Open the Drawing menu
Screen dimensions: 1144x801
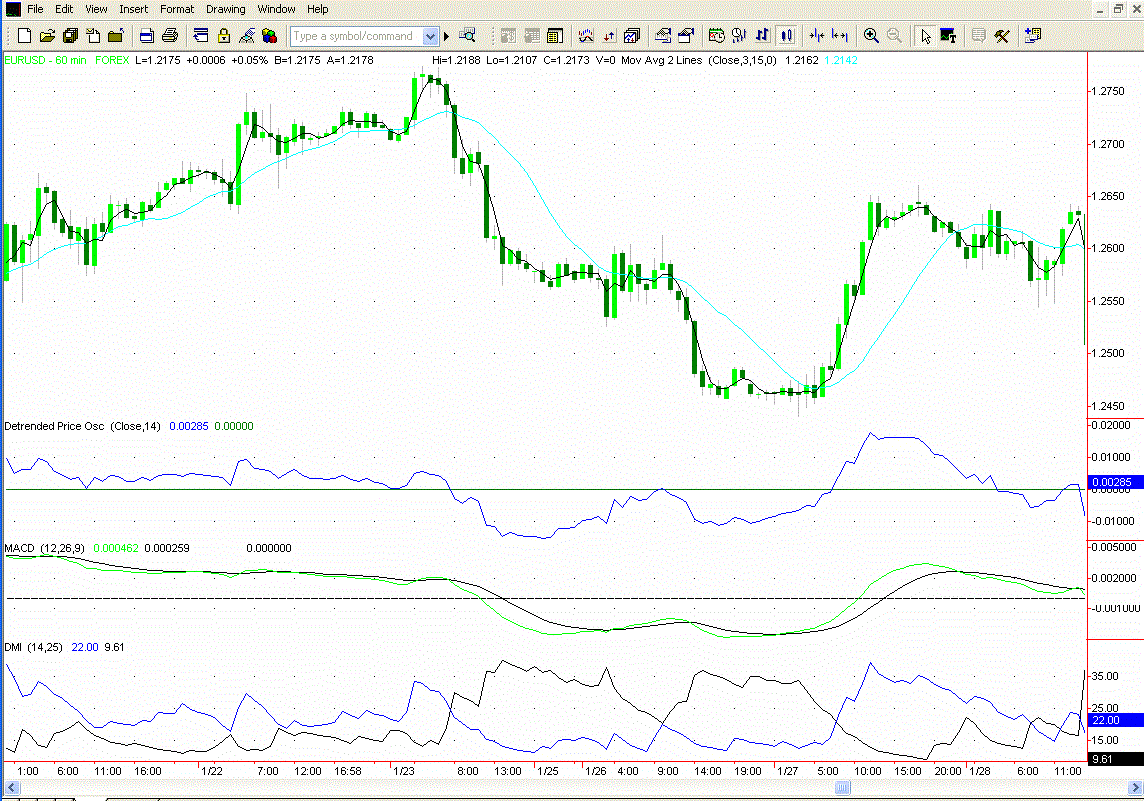coord(225,9)
